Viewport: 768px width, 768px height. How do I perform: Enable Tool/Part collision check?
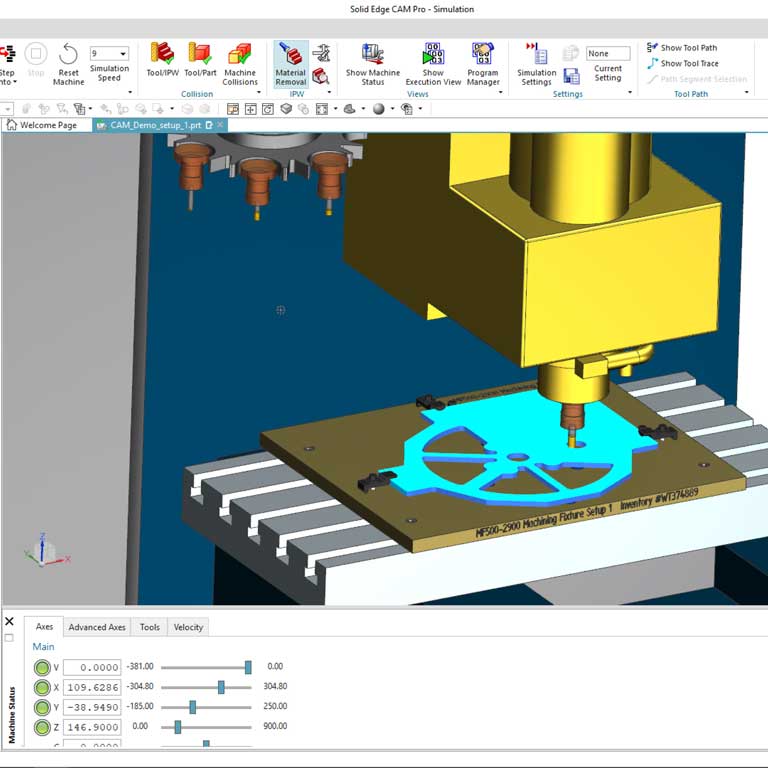[200, 53]
